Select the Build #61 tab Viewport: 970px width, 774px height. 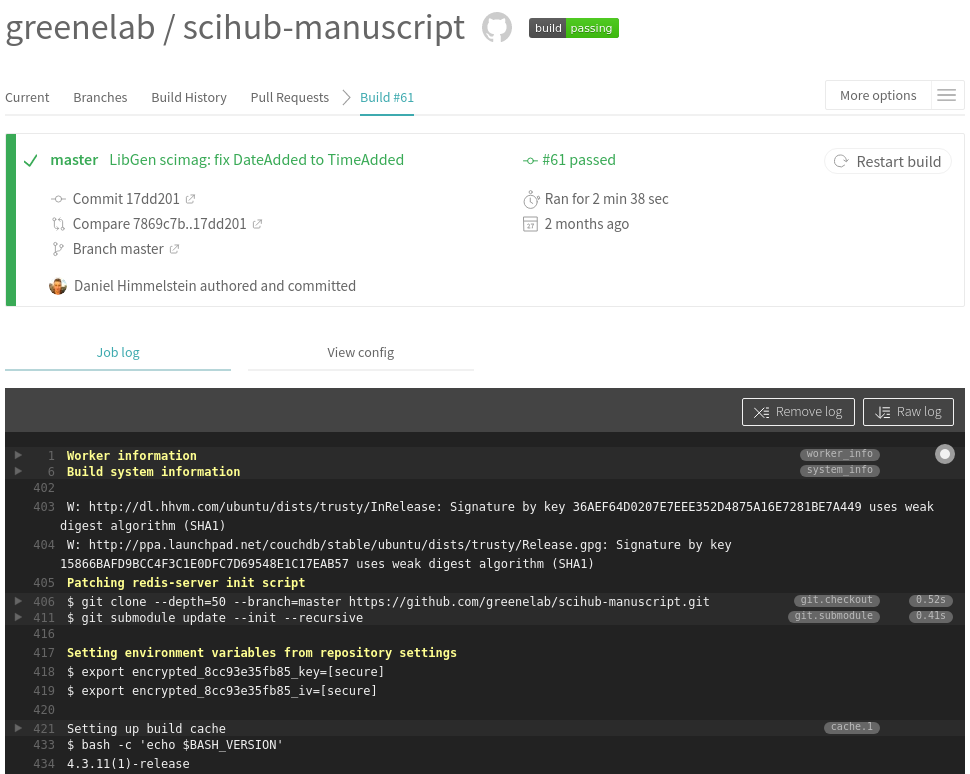click(387, 97)
